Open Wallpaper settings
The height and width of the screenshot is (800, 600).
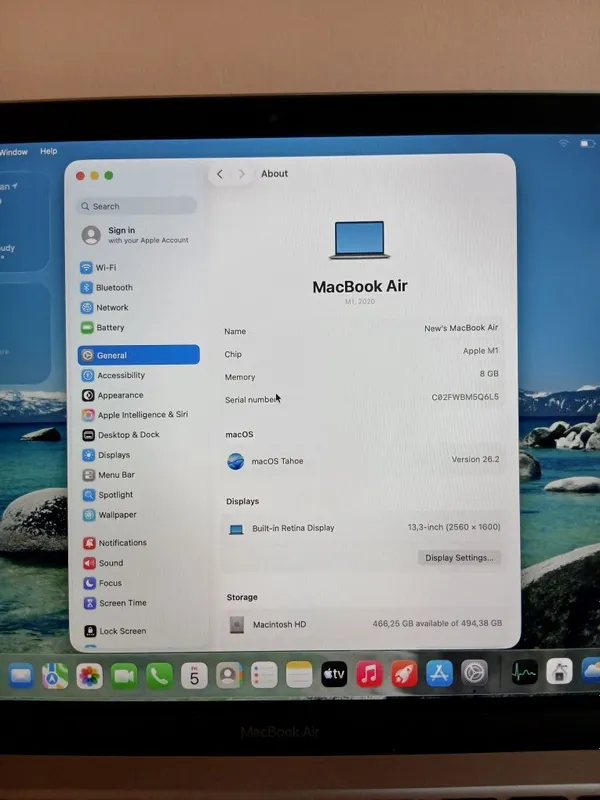[110, 515]
